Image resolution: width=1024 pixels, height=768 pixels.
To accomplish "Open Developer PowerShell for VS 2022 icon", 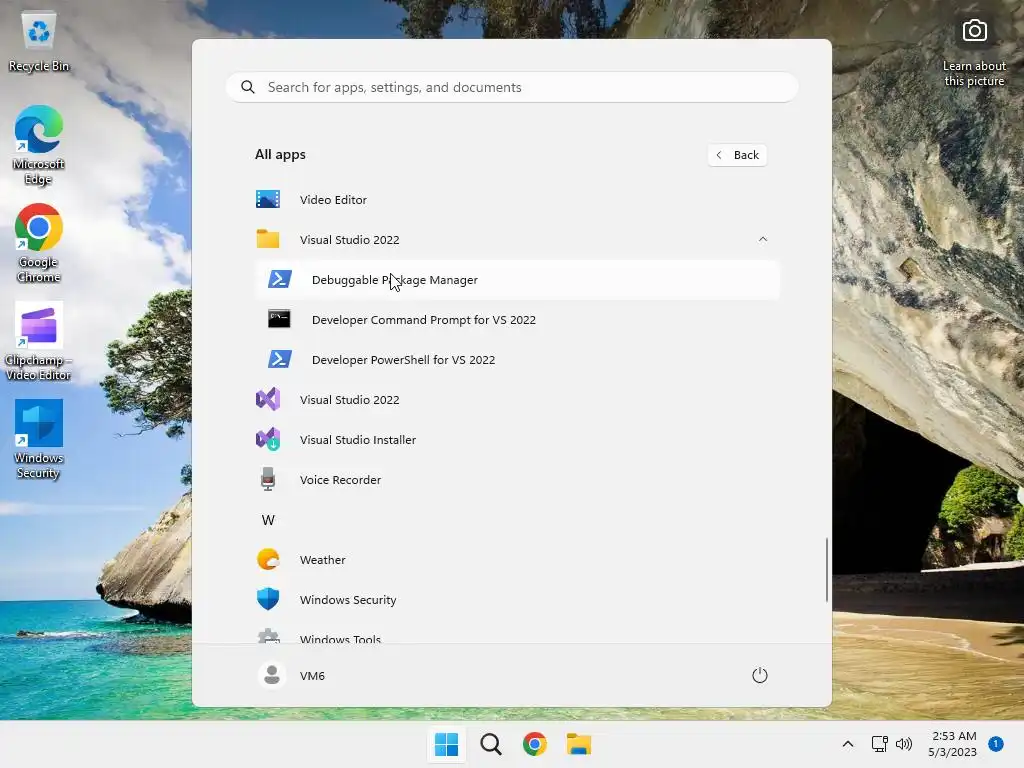I will (280, 359).
